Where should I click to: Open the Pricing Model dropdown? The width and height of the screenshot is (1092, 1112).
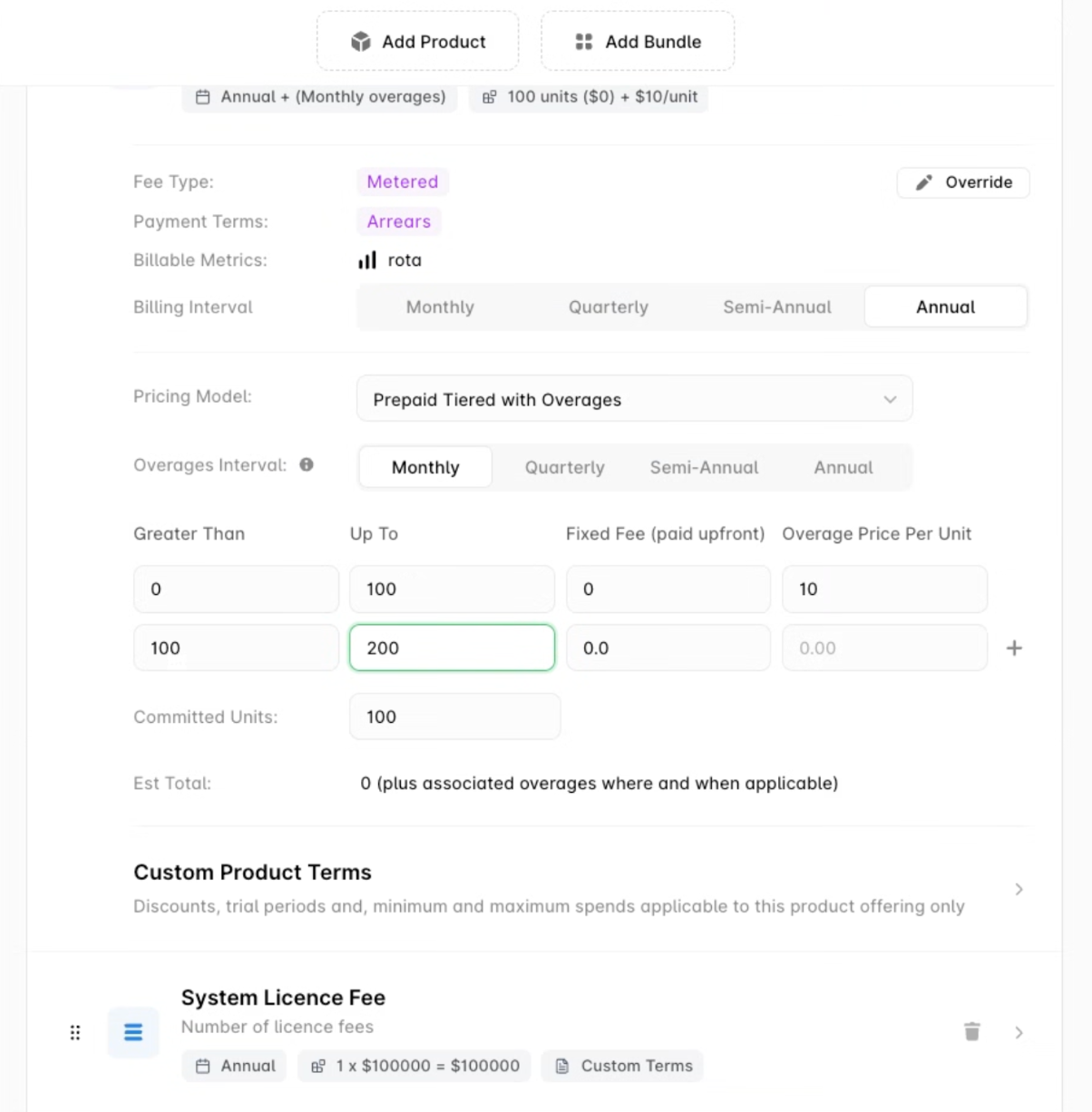[x=634, y=399]
